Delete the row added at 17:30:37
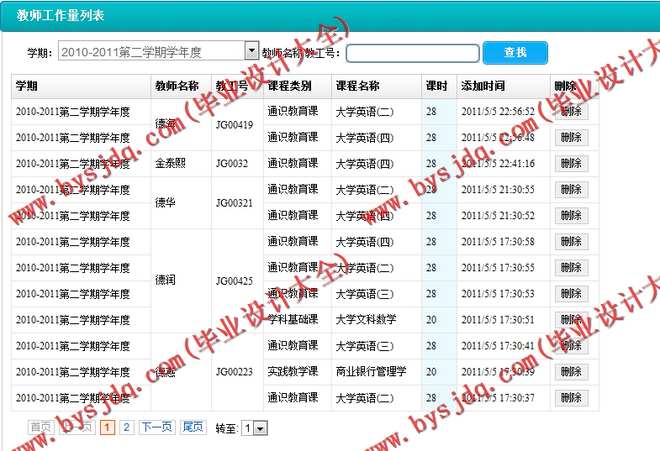 click(x=571, y=398)
